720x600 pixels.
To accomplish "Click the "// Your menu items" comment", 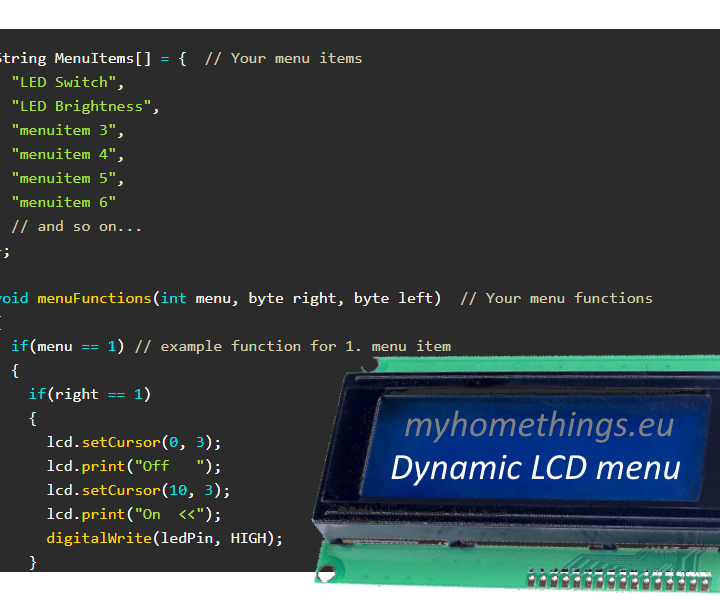I will pyautogui.click(x=283, y=58).
